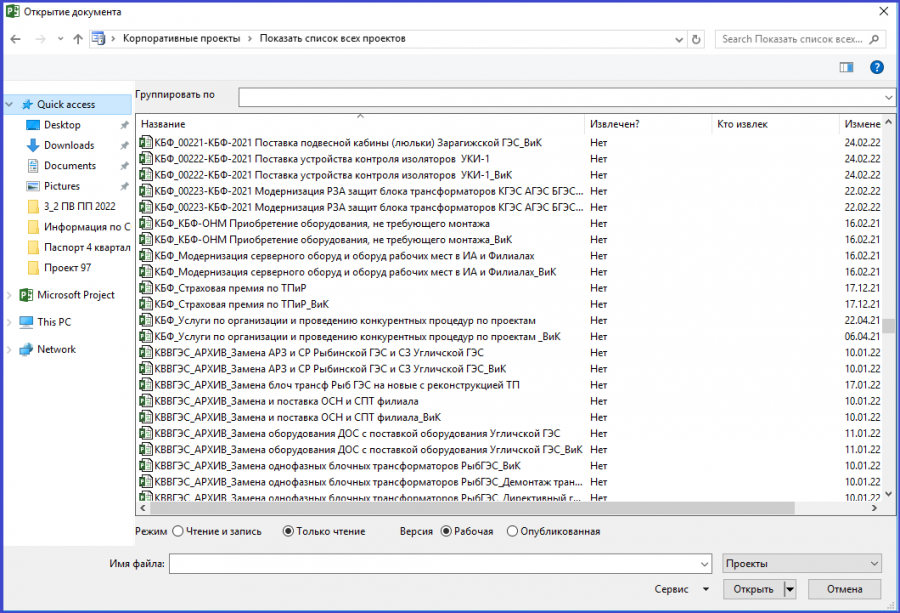The height and width of the screenshot is (613, 900).
Task: Click icon of КВВГЭС_АРХИВ_Замена блоч трансф Рыб ГЭС
Action: click(x=146, y=385)
